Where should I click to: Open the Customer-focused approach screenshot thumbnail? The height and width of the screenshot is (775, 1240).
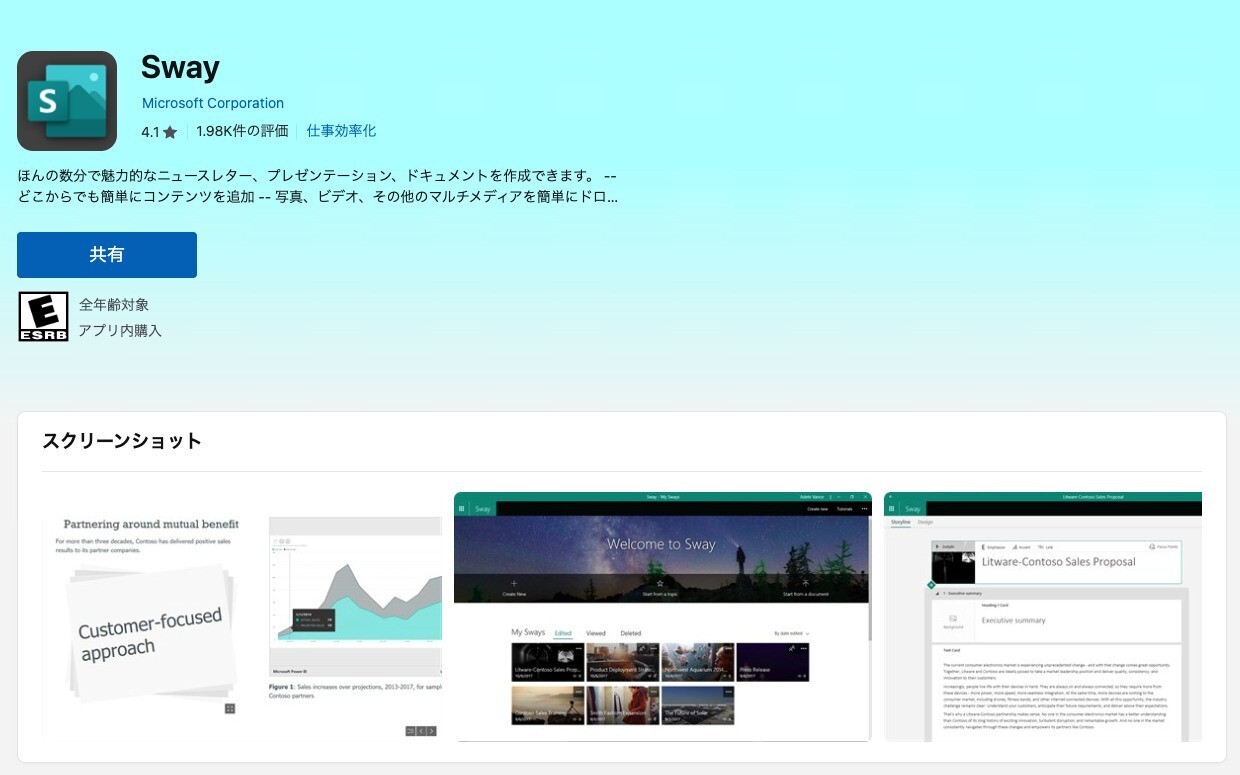pyautogui.click(x=242, y=617)
